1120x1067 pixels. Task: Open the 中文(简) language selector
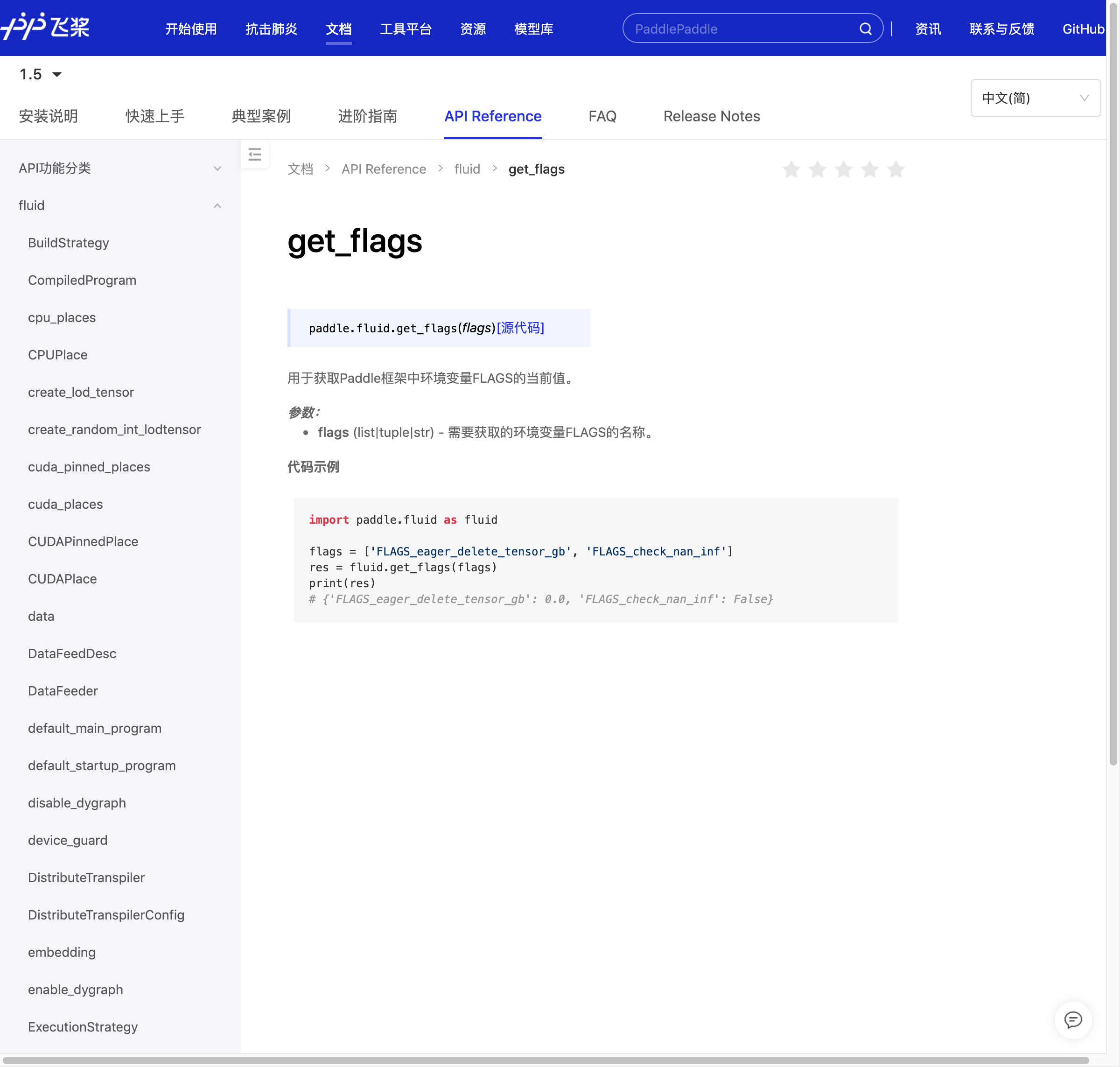pos(1035,98)
